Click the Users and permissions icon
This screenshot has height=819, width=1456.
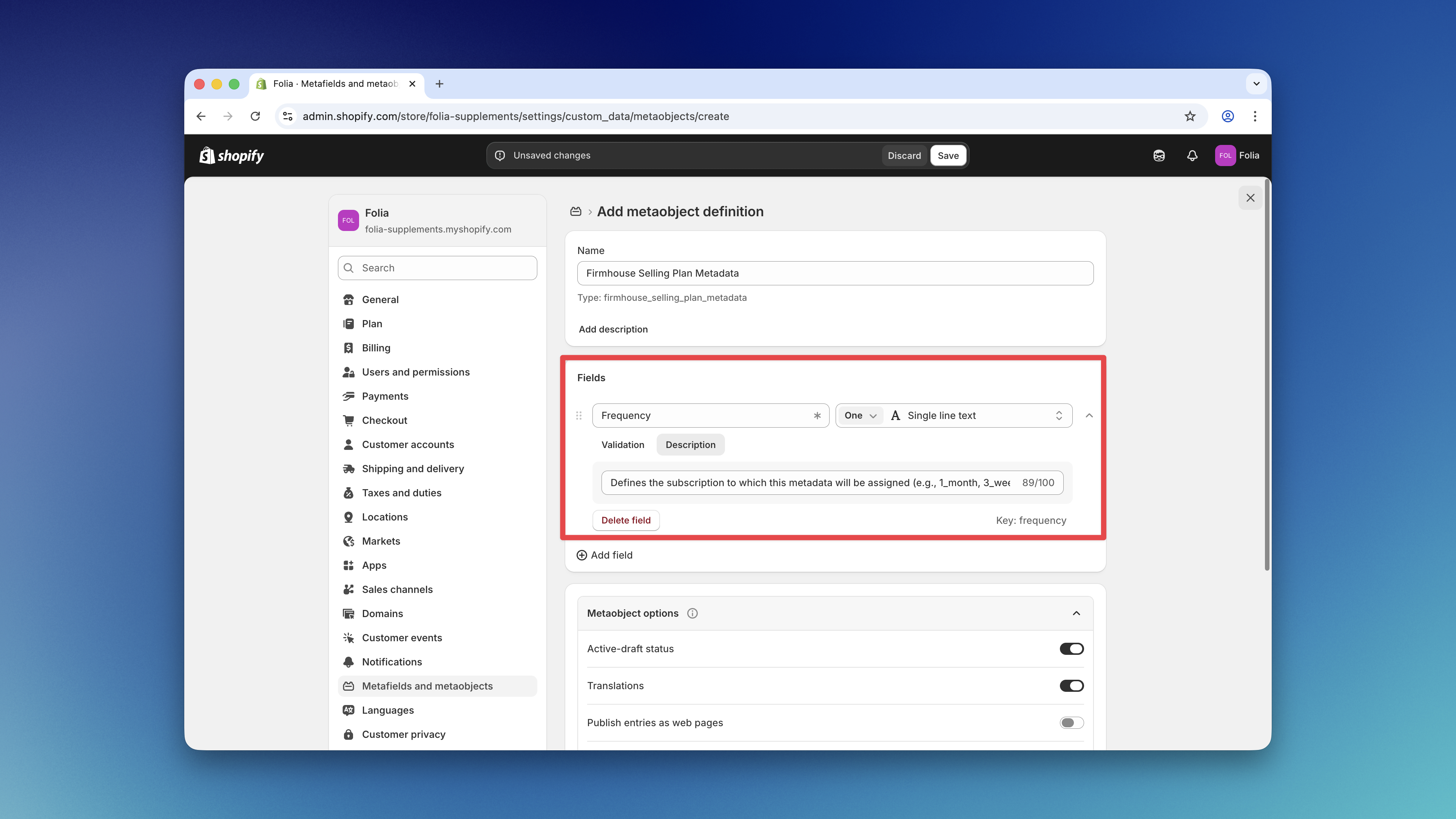click(x=348, y=372)
